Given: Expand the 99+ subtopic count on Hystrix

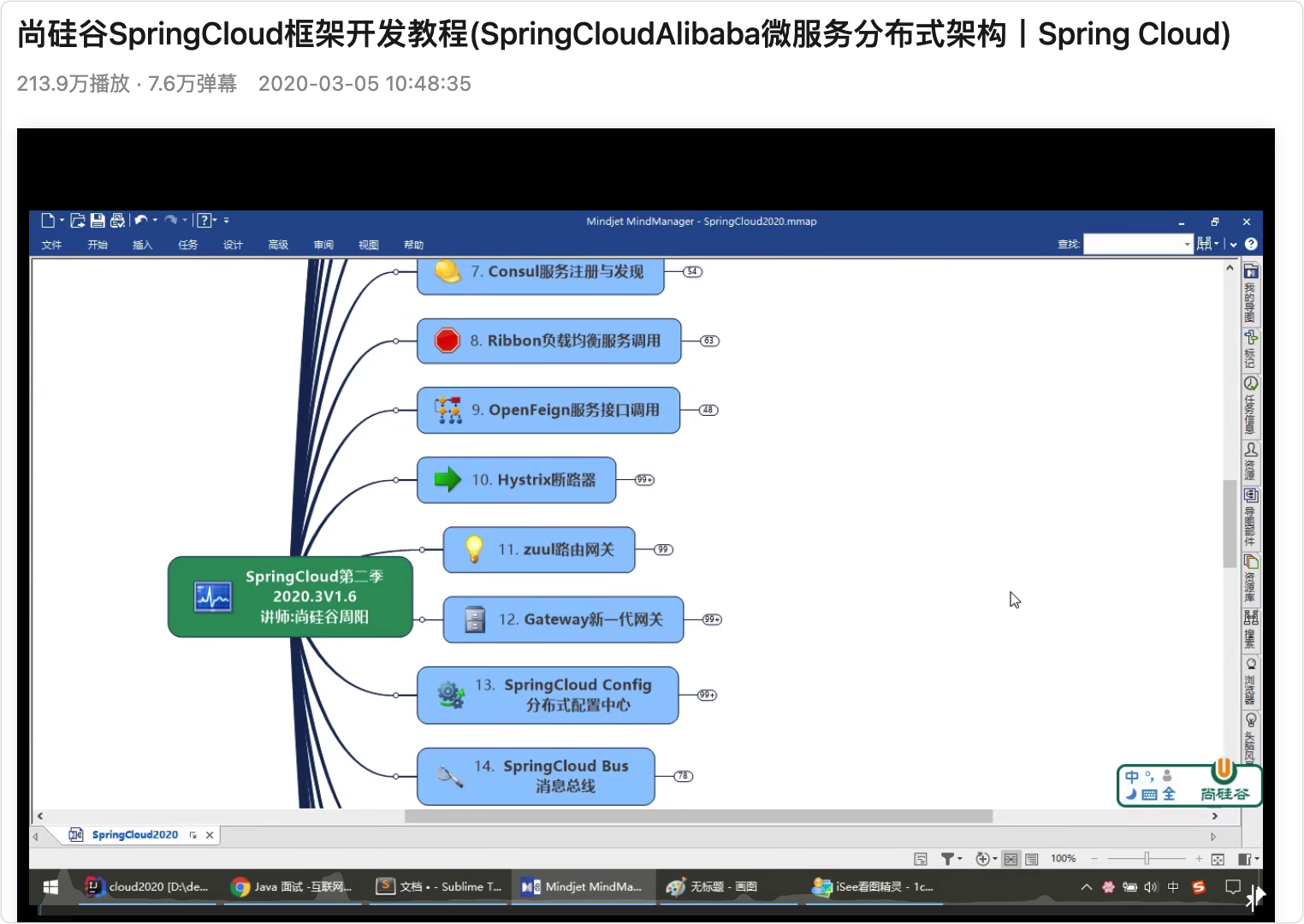Looking at the screenshot, I should (644, 480).
